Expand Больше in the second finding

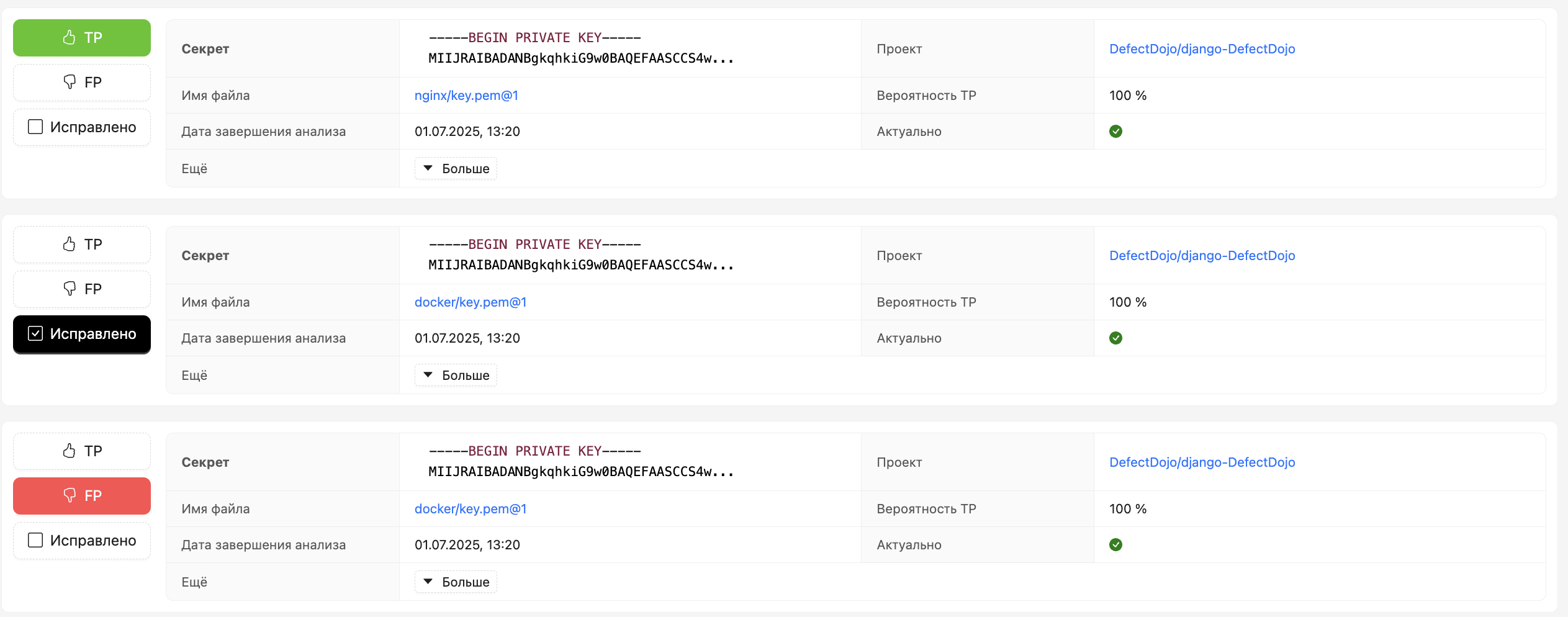click(456, 376)
